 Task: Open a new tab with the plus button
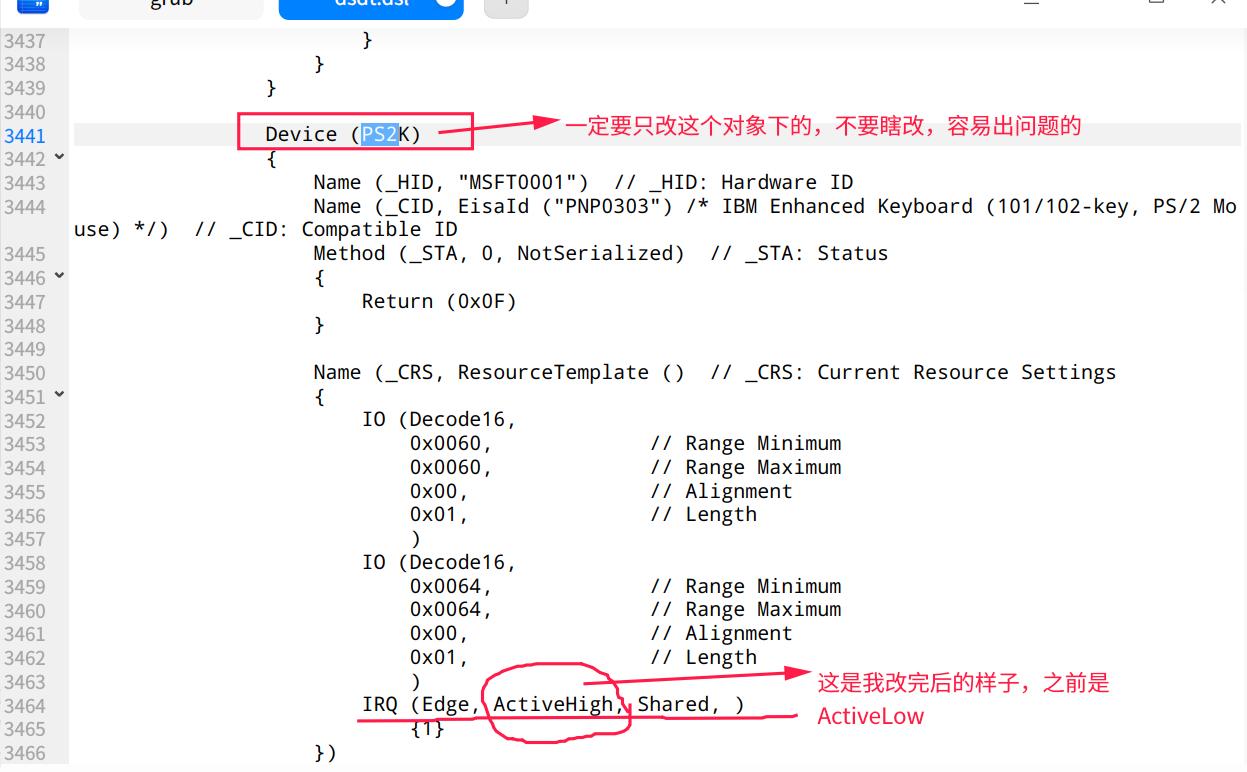point(506,6)
